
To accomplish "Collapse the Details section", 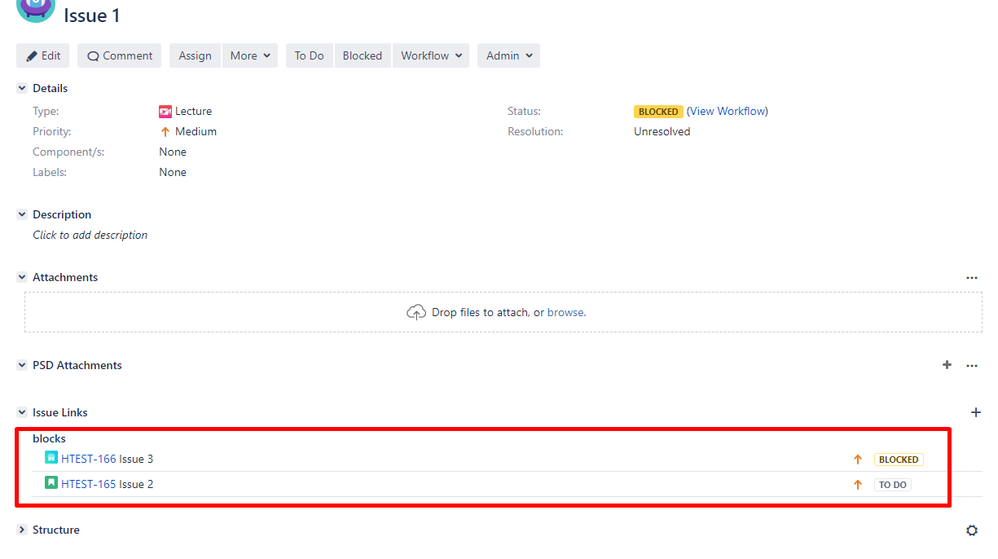I will (x=22, y=88).
